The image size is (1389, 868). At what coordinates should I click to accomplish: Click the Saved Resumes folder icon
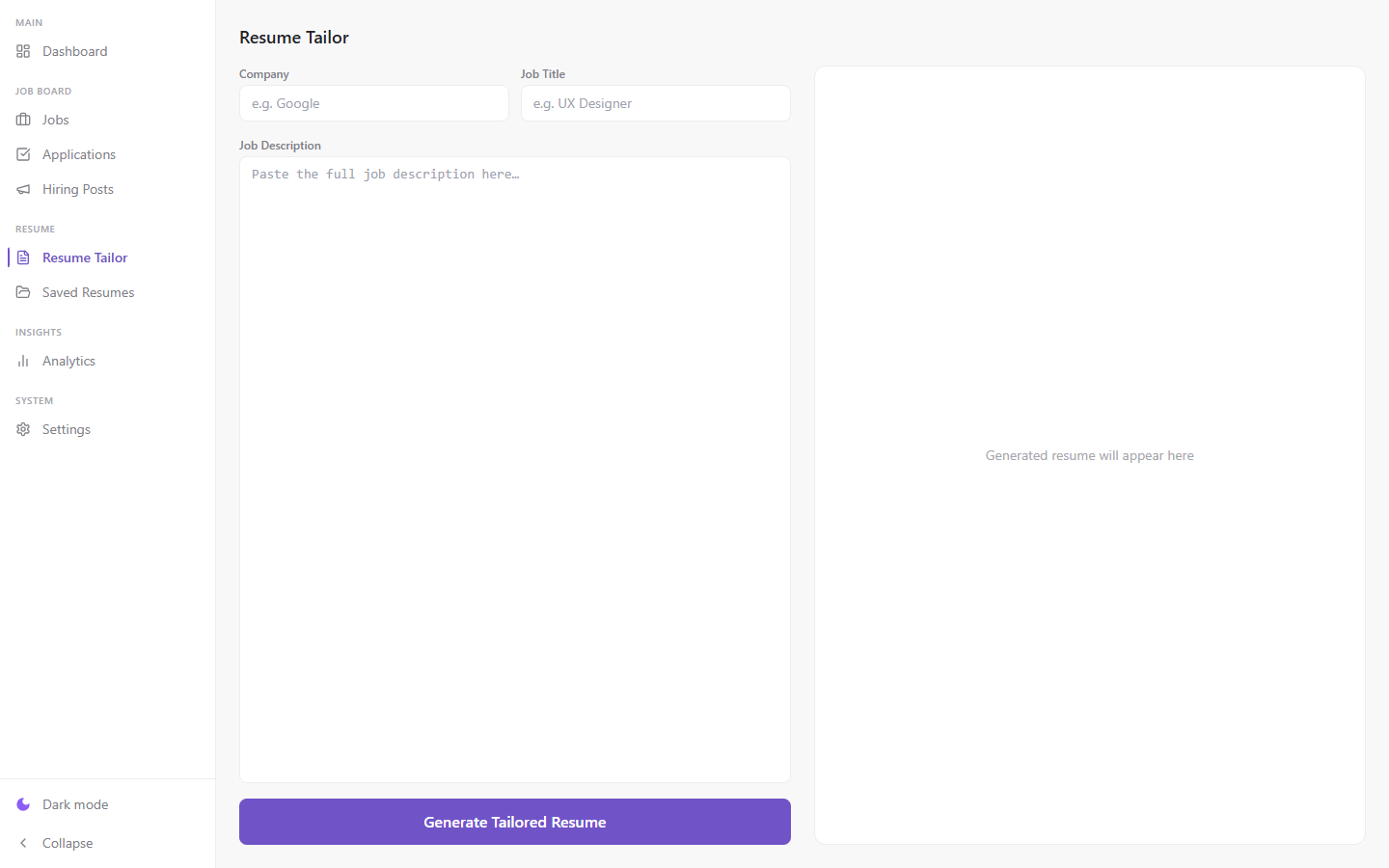23,292
